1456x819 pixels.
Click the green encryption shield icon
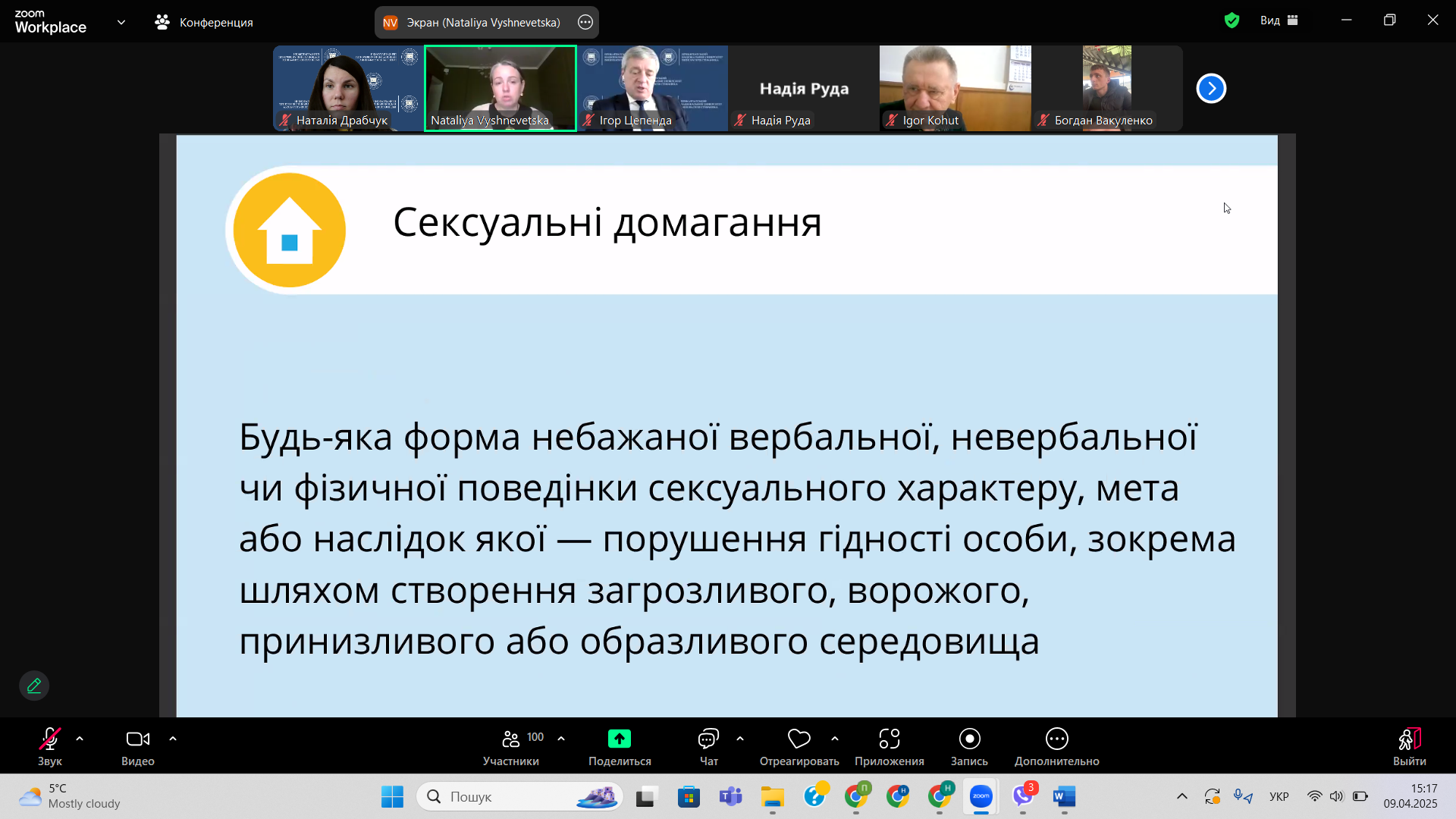tap(1232, 20)
